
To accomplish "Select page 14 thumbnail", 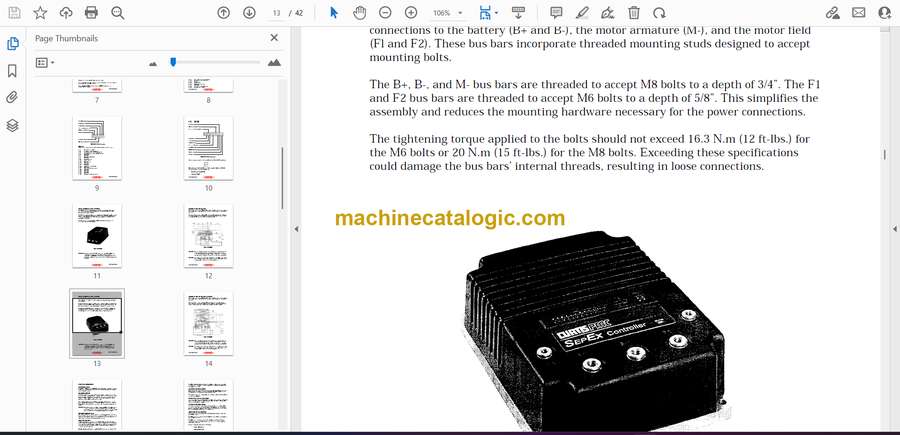I will click(x=208, y=323).
